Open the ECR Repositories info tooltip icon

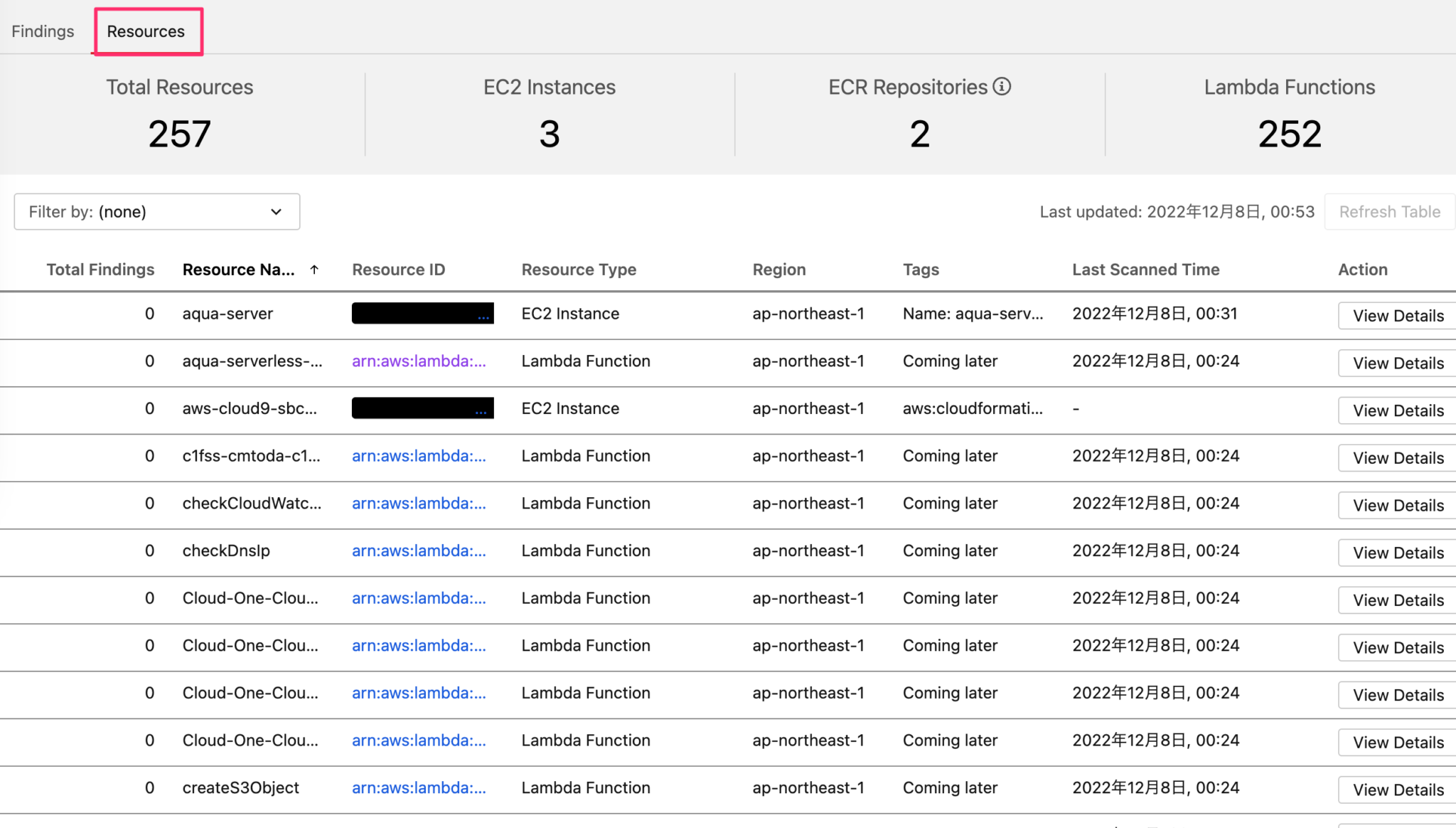[x=1002, y=86]
